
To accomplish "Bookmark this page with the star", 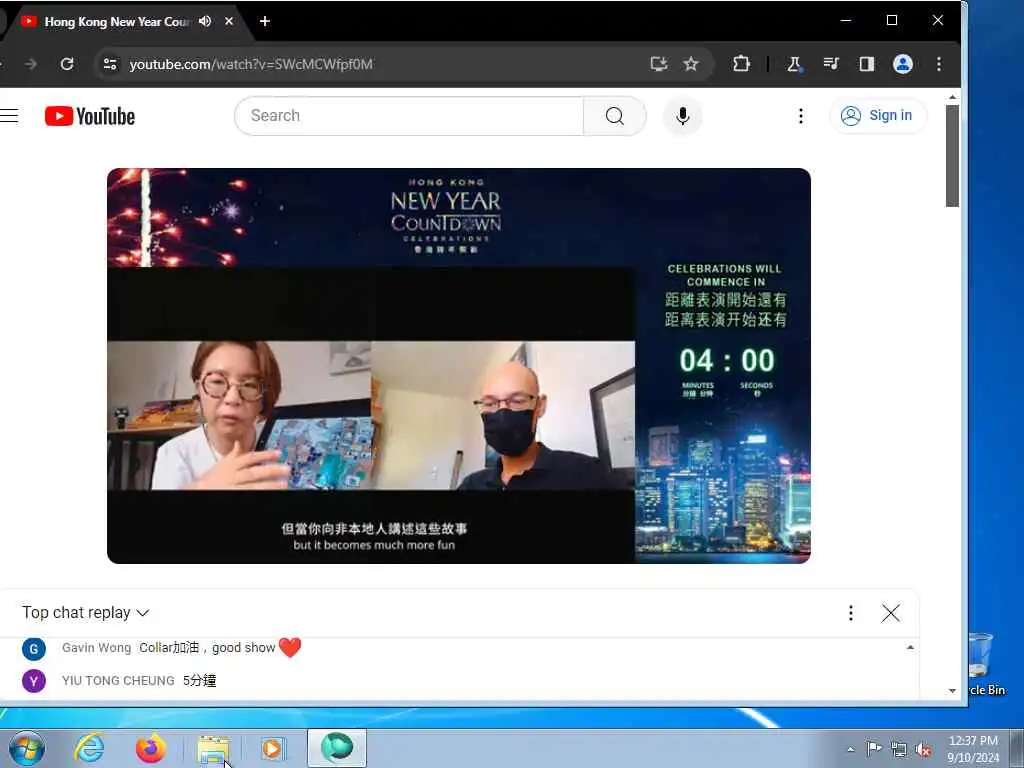I will [x=691, y=64].
